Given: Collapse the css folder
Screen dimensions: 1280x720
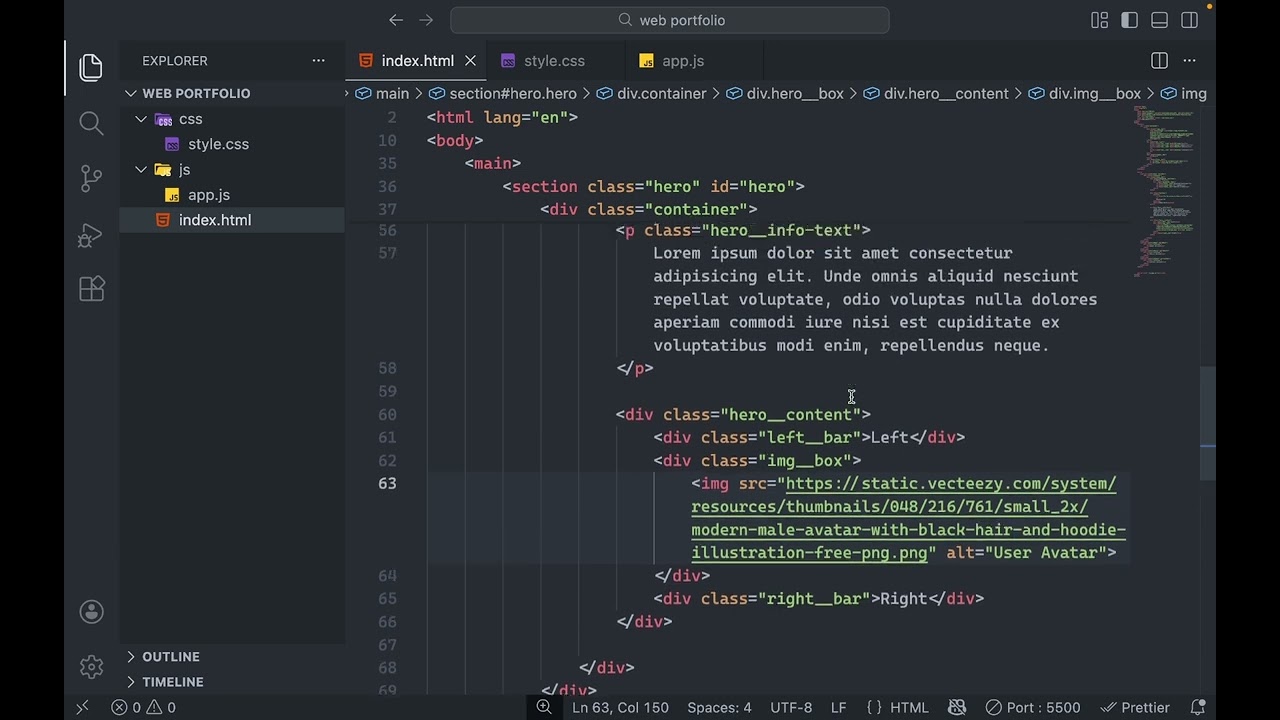Looking at the screenshot, I should pos(142,119).
